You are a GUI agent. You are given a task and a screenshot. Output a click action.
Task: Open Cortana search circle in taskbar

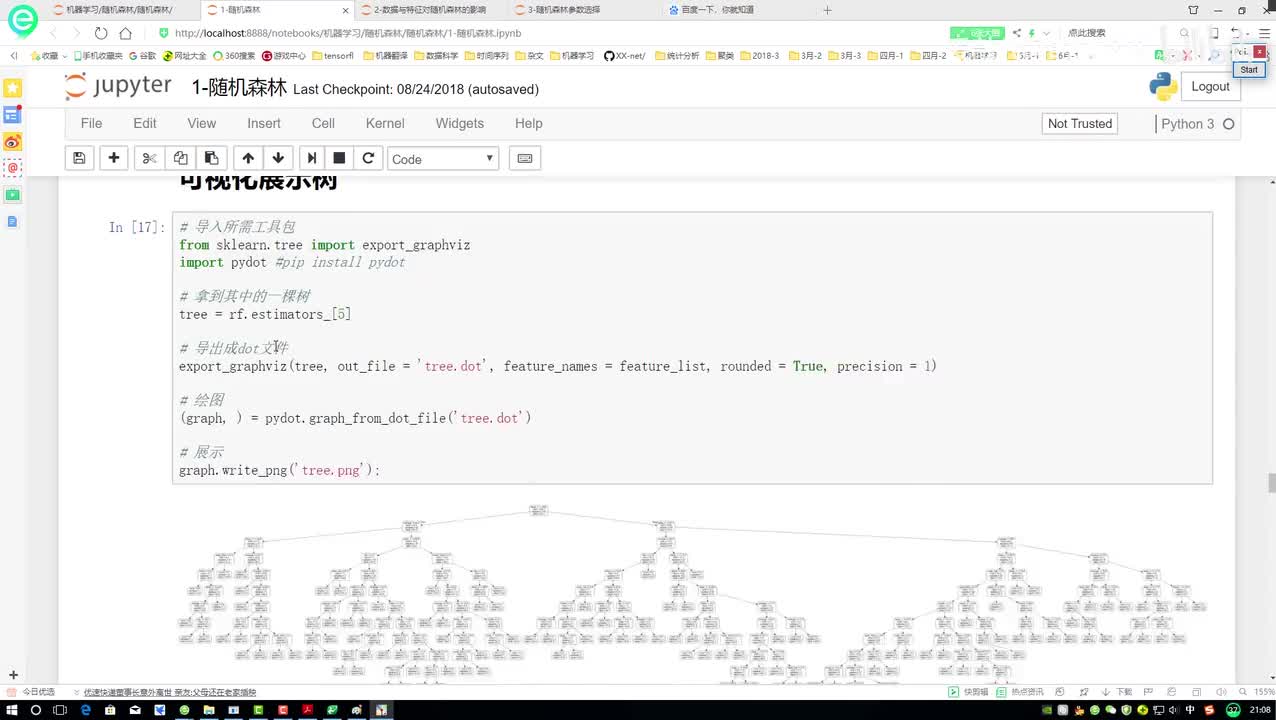coord(36,710)
